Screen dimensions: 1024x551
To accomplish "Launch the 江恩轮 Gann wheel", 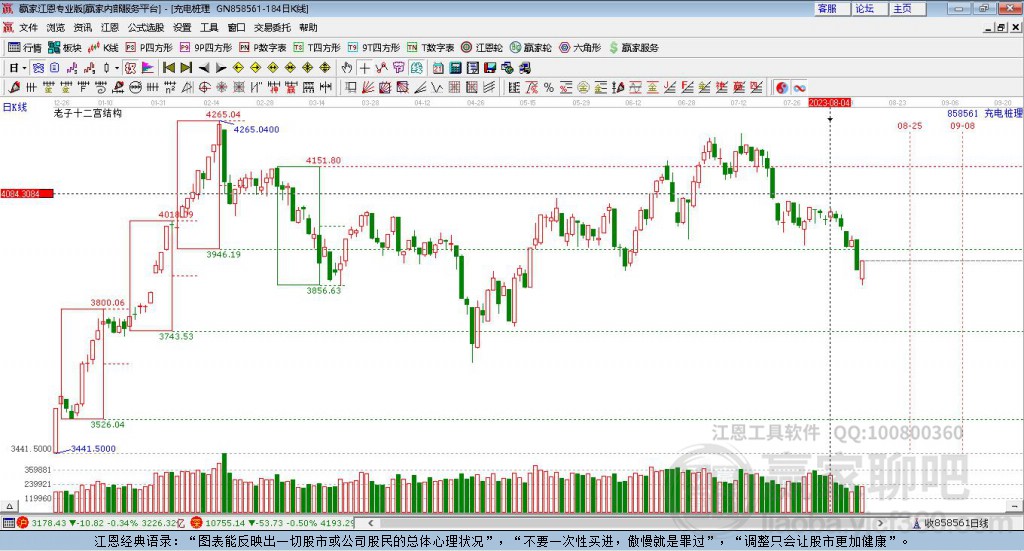I will [482, 48].
